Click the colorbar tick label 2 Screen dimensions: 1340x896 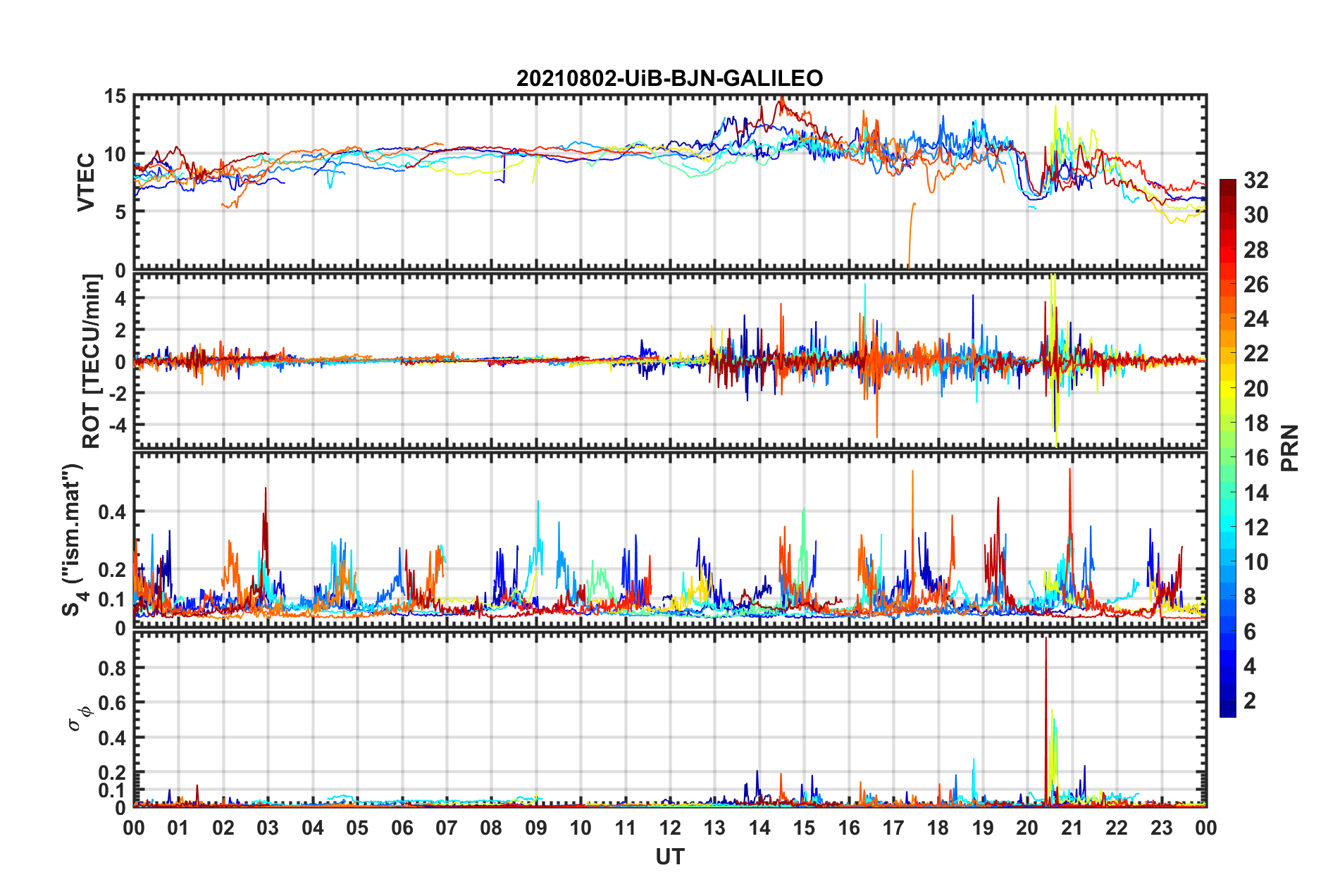tap(1250, 701)
